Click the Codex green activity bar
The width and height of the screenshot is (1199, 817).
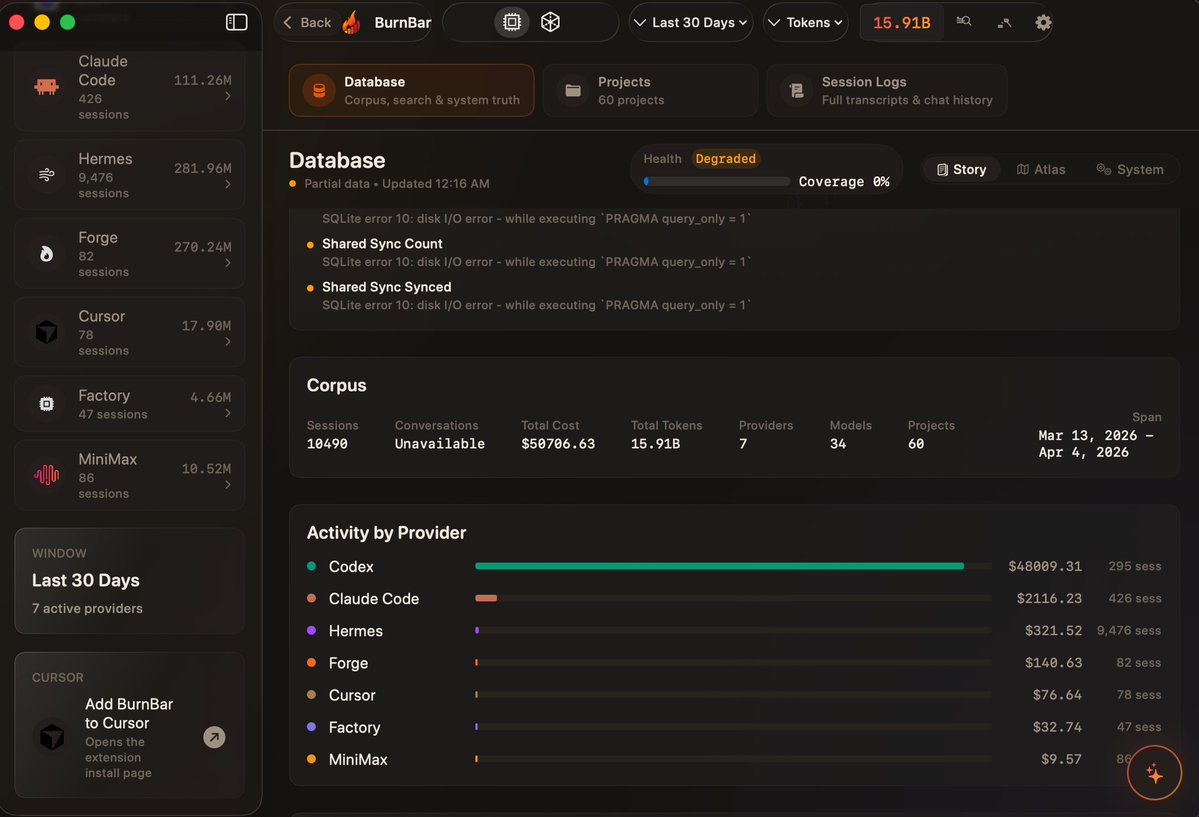[719, 566]
